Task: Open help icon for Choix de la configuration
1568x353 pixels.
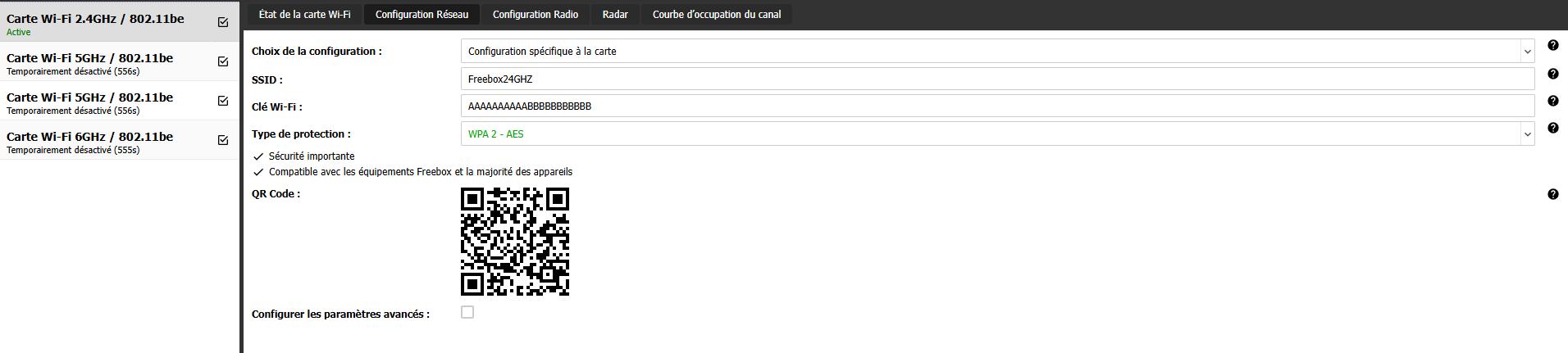Action: click(x=1552, y=46)
